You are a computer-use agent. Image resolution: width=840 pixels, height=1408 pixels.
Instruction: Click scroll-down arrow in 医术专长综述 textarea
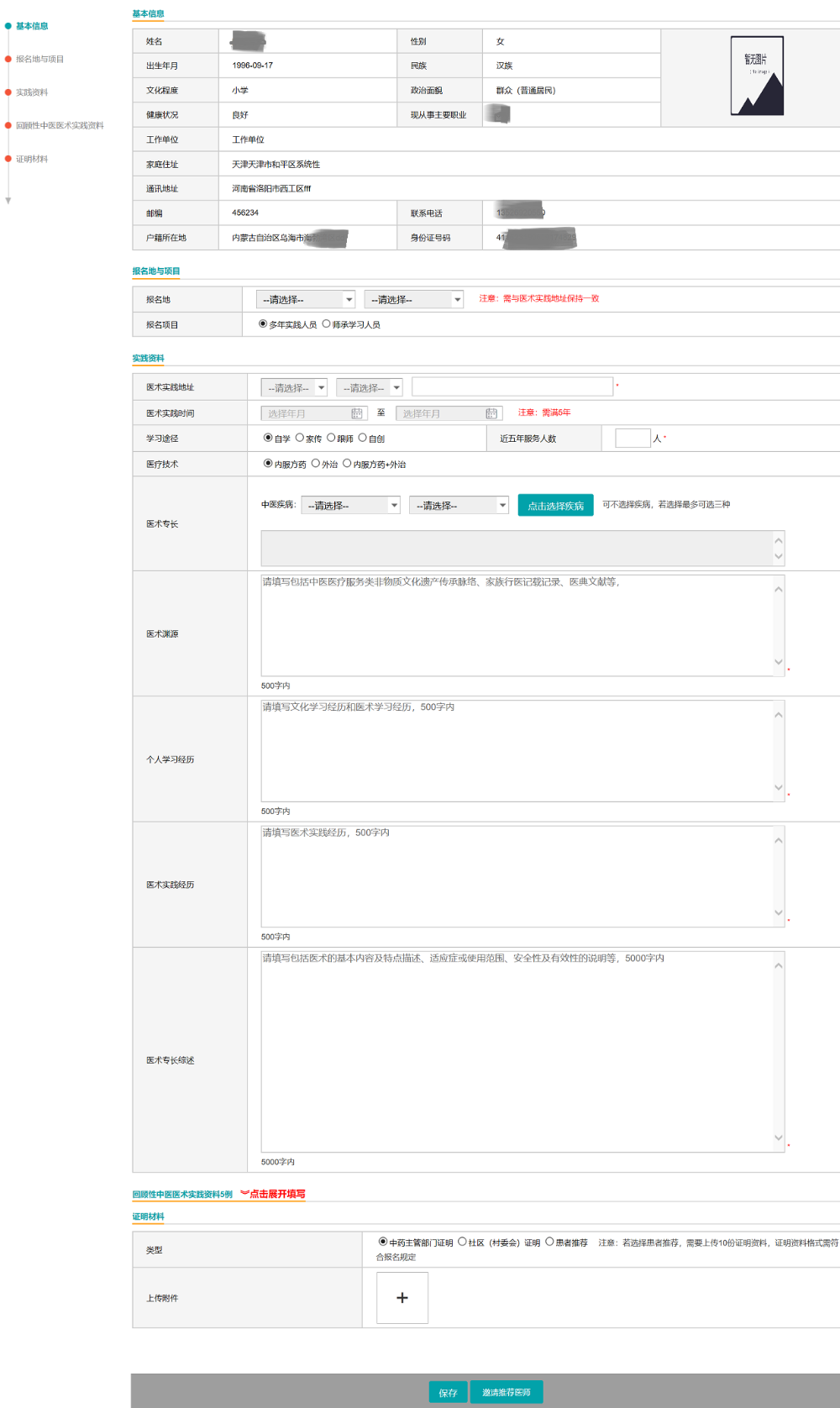[x=778, y=1138]
